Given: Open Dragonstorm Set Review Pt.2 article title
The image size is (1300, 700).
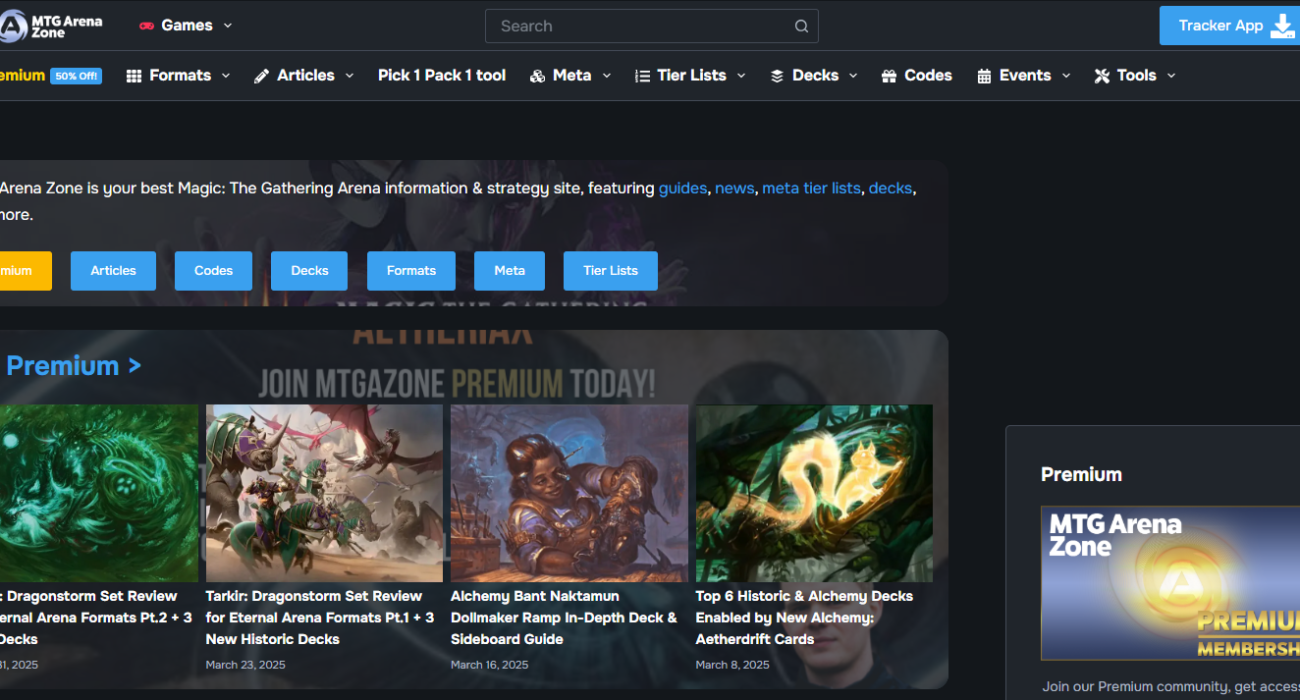Looking at the screenshot, I should coord(96,617).
